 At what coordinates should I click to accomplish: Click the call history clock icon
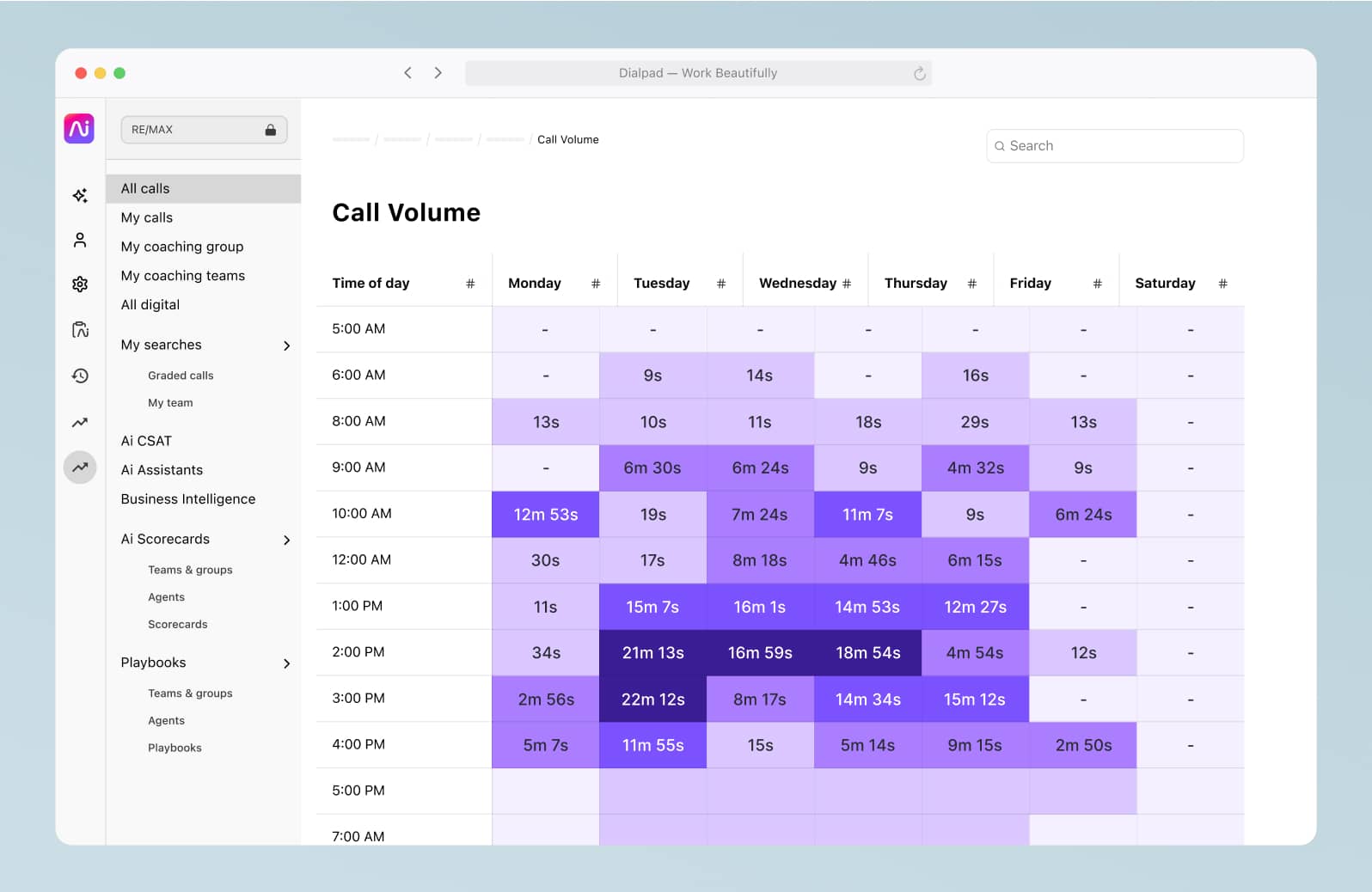[x=80, y=376]
